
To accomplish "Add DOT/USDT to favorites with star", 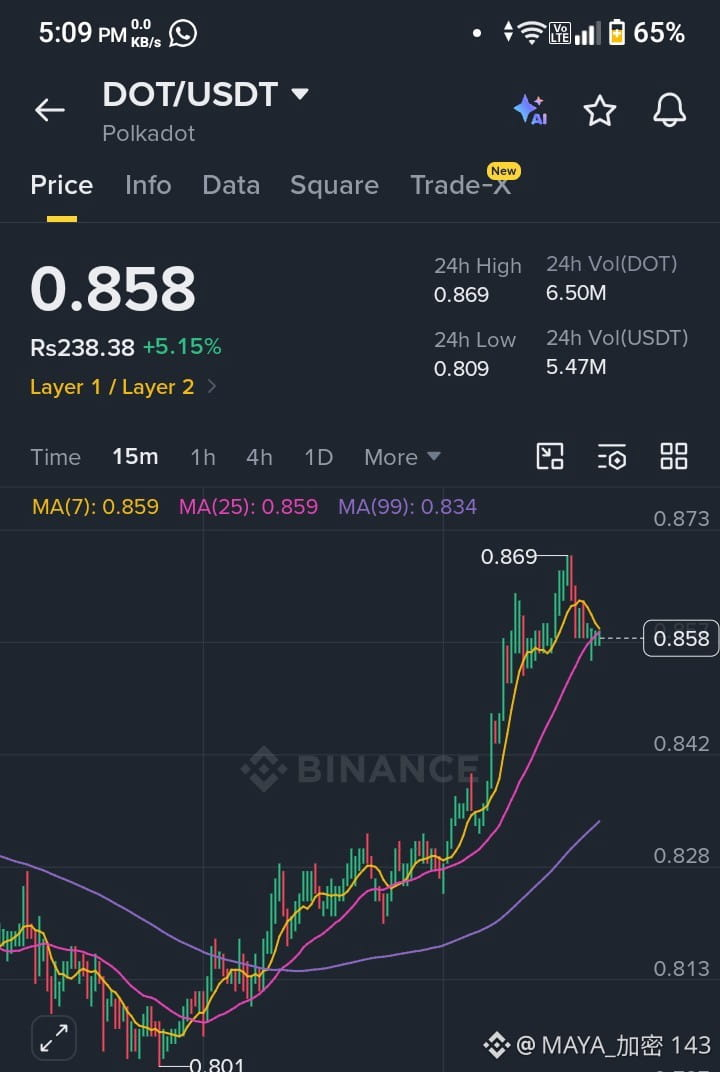I will point(600,111).
